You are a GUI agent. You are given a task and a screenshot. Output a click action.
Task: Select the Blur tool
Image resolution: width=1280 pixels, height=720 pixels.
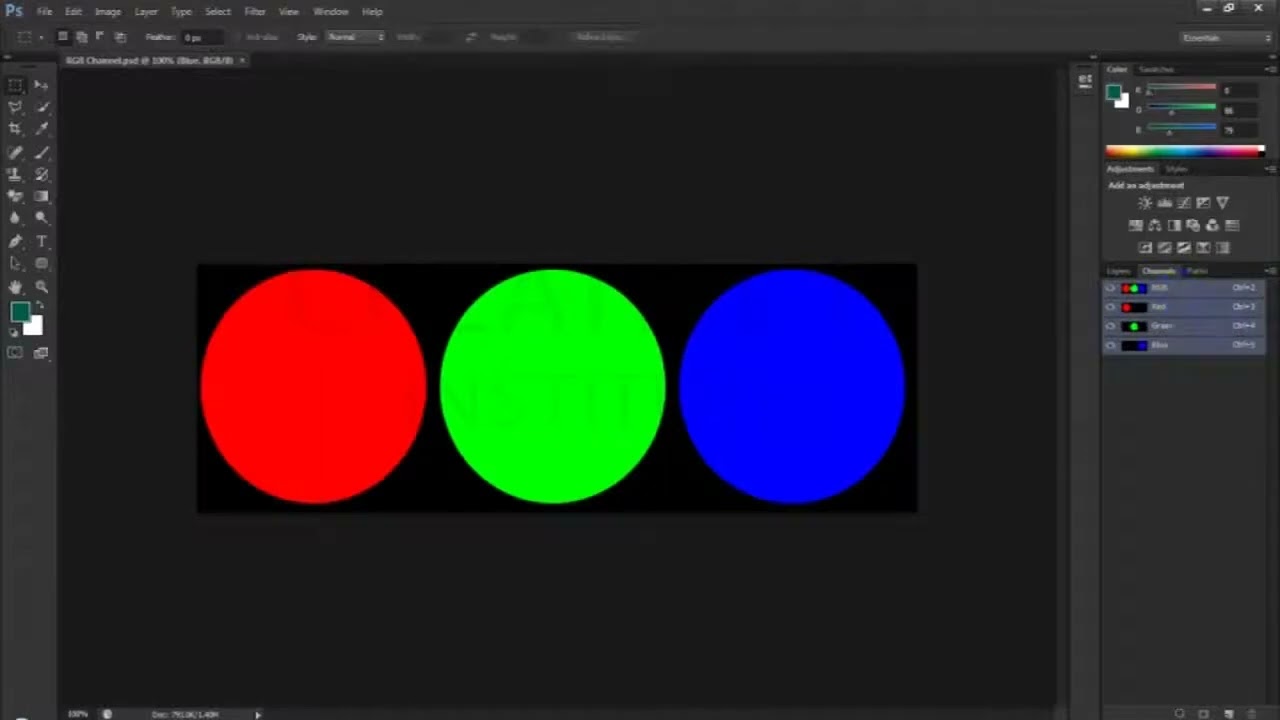tap(15, 219)
